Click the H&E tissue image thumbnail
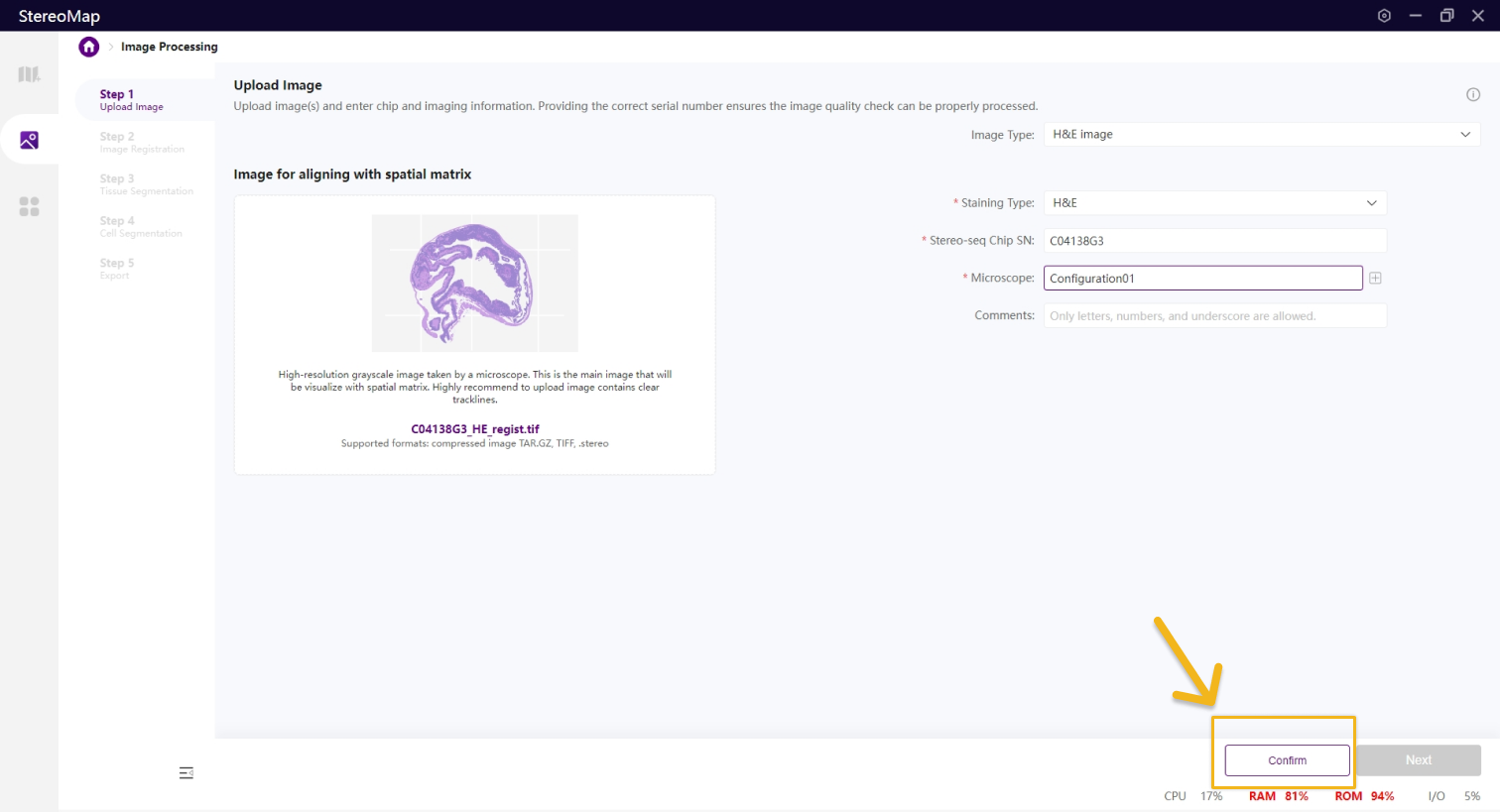 pos(474,283)
